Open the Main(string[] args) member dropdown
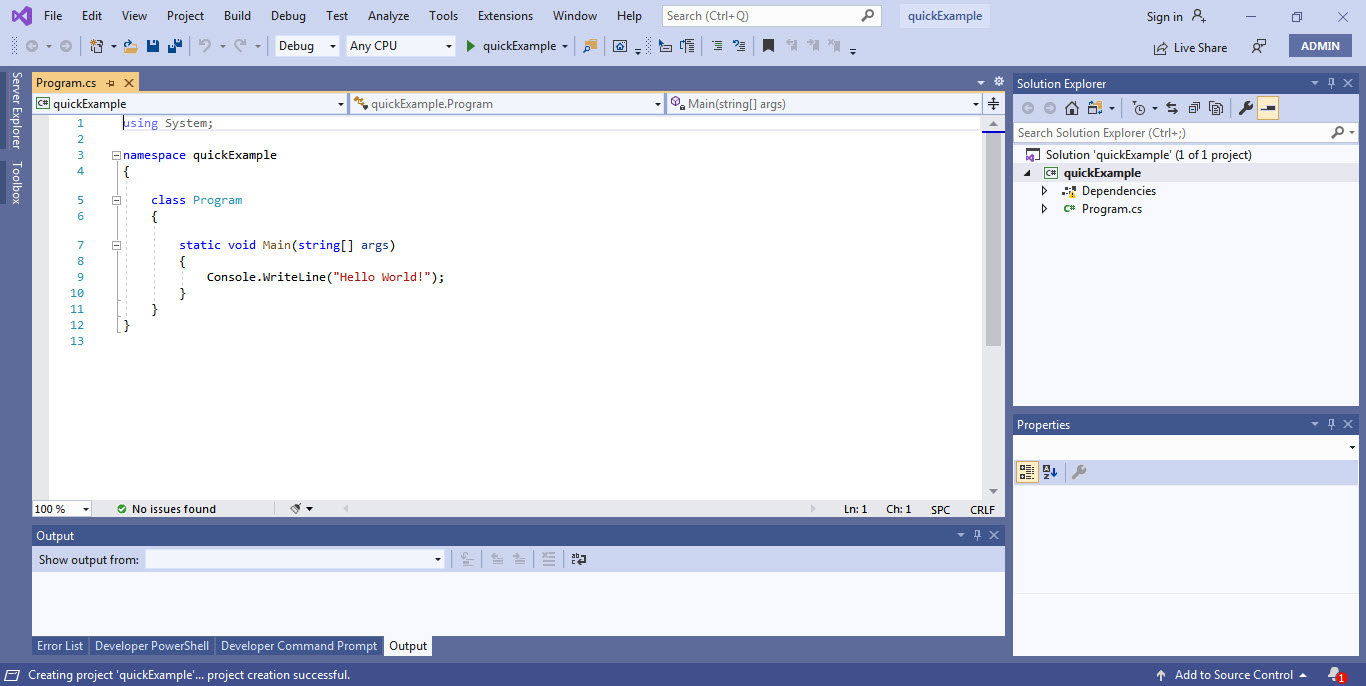 point(825,103)
